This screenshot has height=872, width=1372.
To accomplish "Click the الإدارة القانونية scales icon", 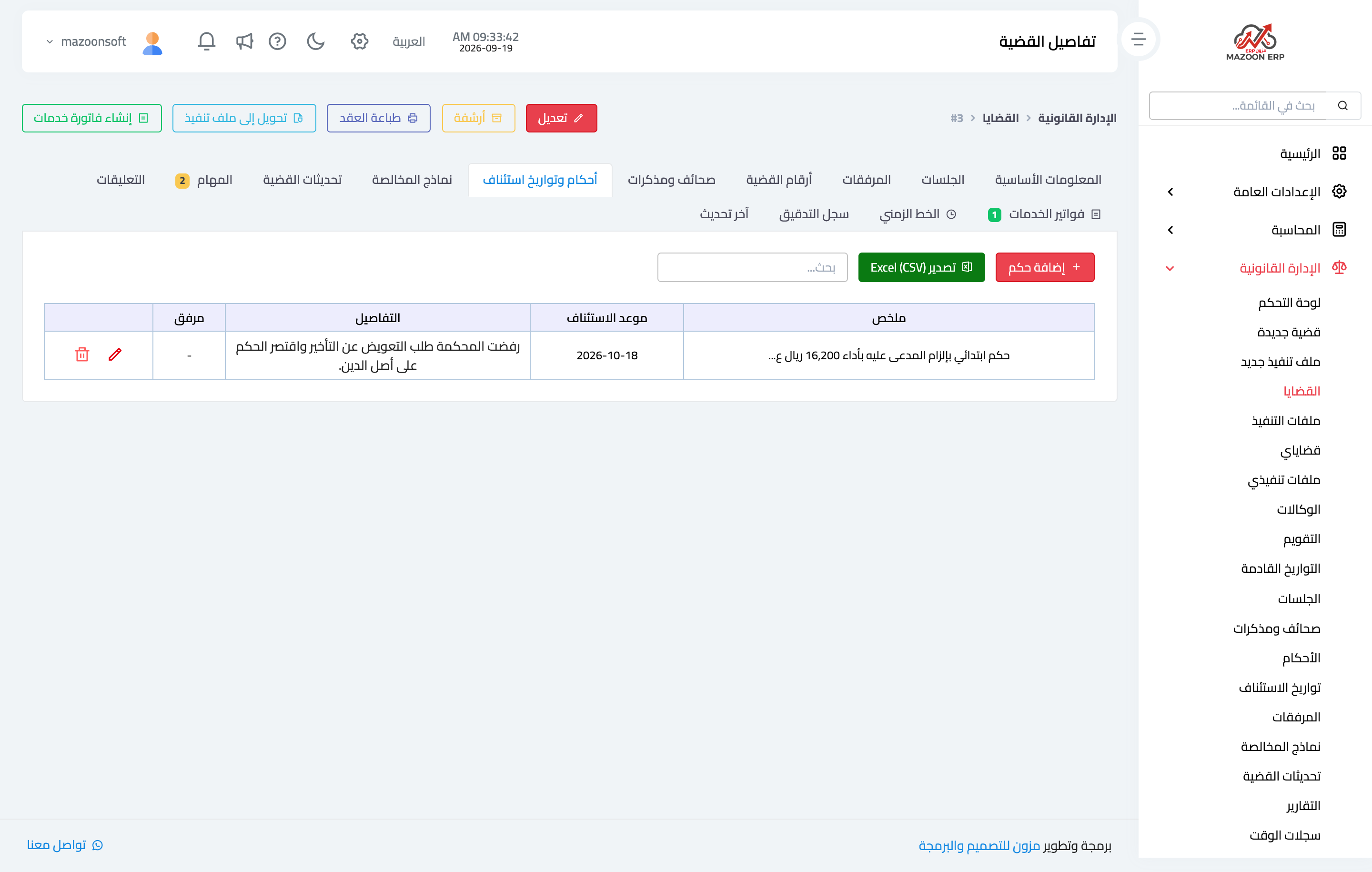I will (1339, 267).
